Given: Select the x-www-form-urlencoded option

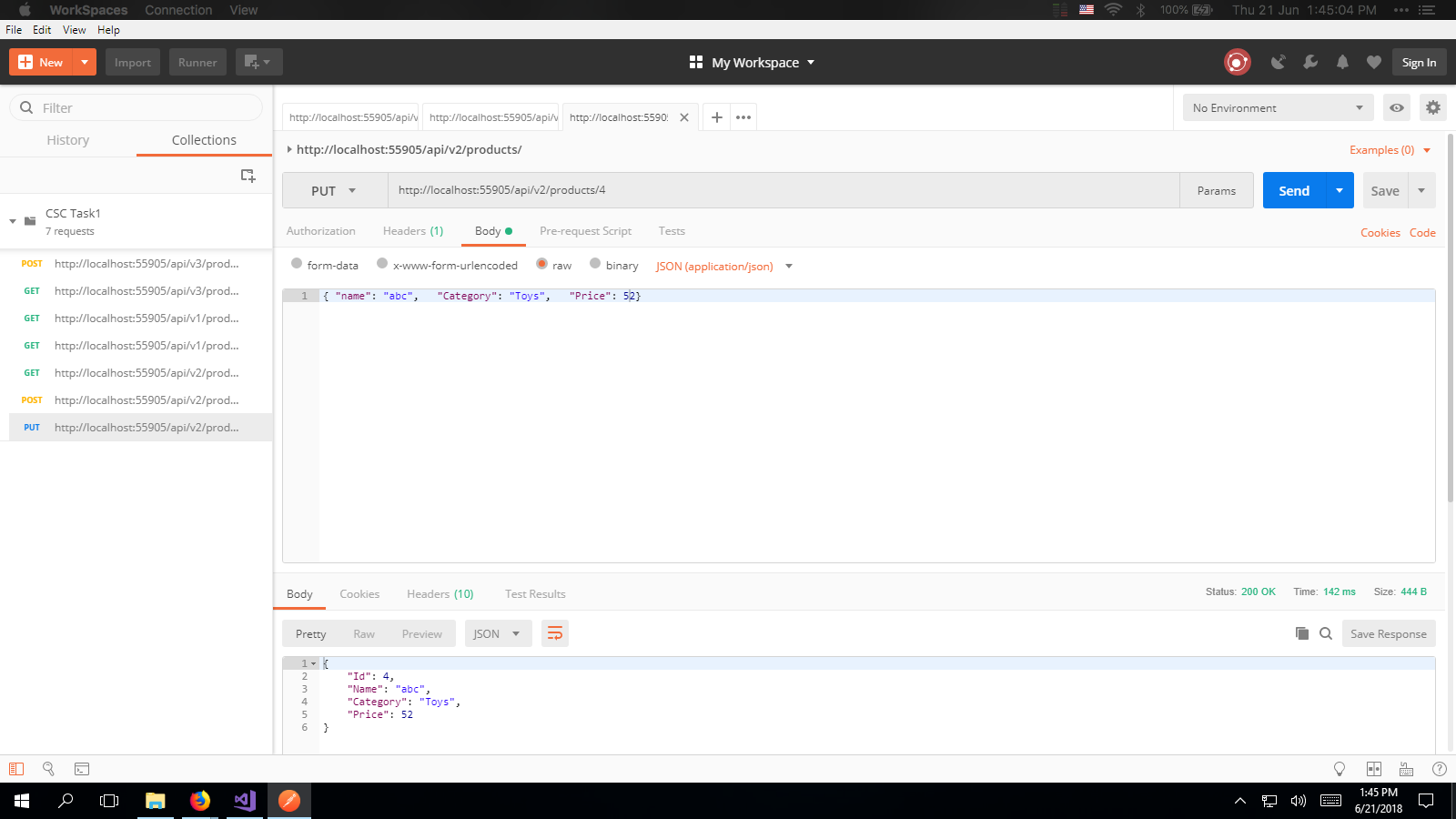Looking at the screenshot, I should click(x=382, y=264).
